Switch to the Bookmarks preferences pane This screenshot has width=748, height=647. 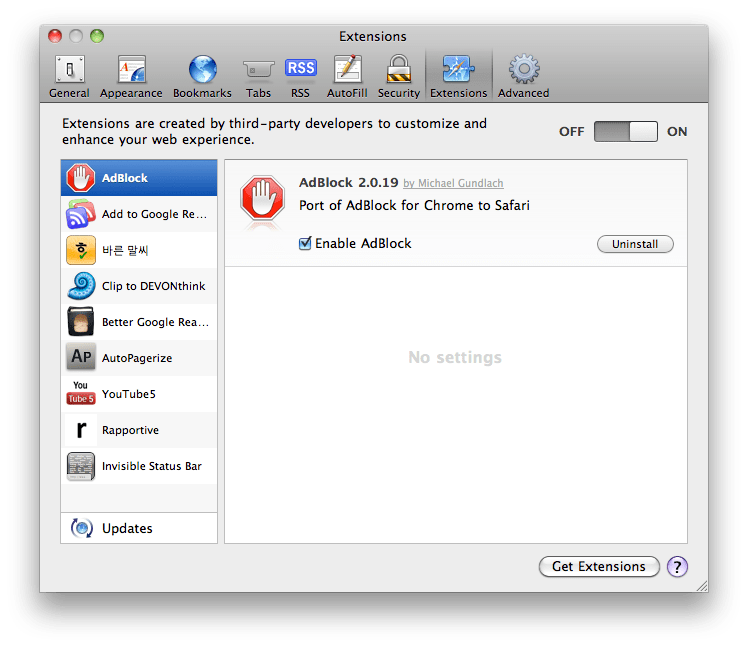(x=202, y=76)
